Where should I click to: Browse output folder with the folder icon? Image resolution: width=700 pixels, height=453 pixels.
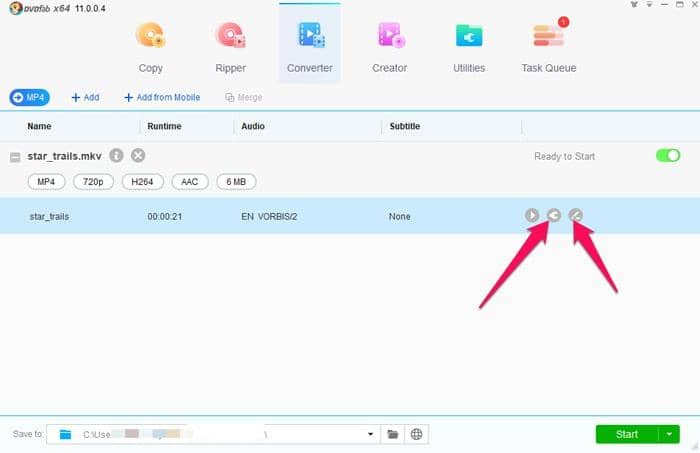point(392,434)
